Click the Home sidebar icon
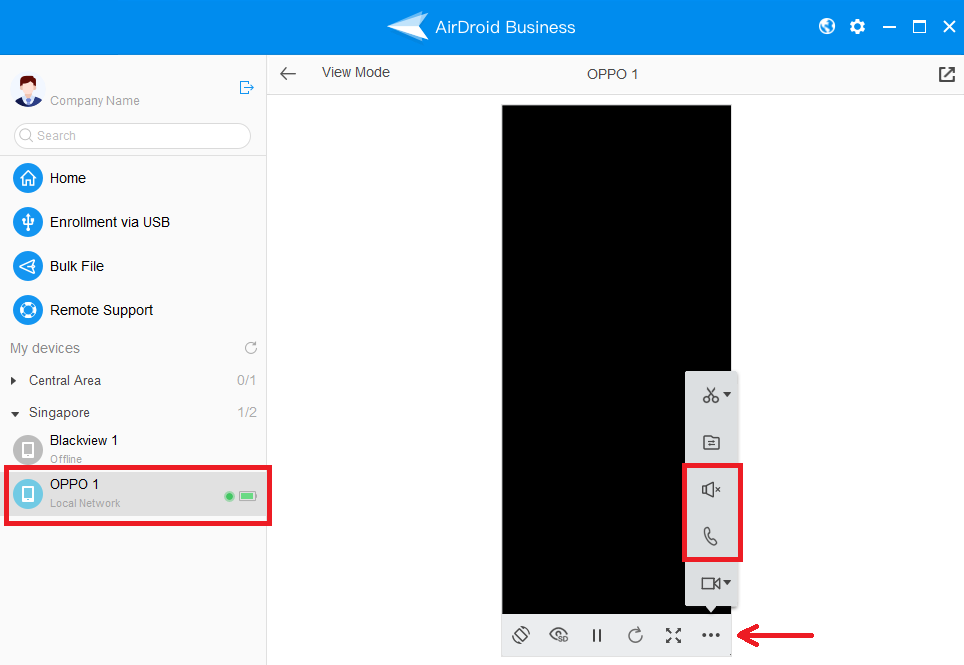The width and height of the screenshot is (964, 665). point(28,178)
